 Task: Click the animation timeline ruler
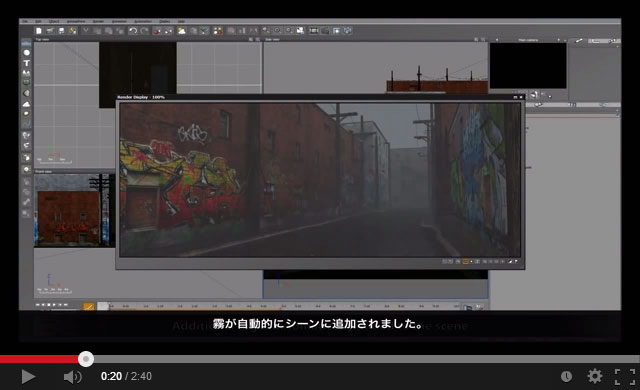point(284,306)
